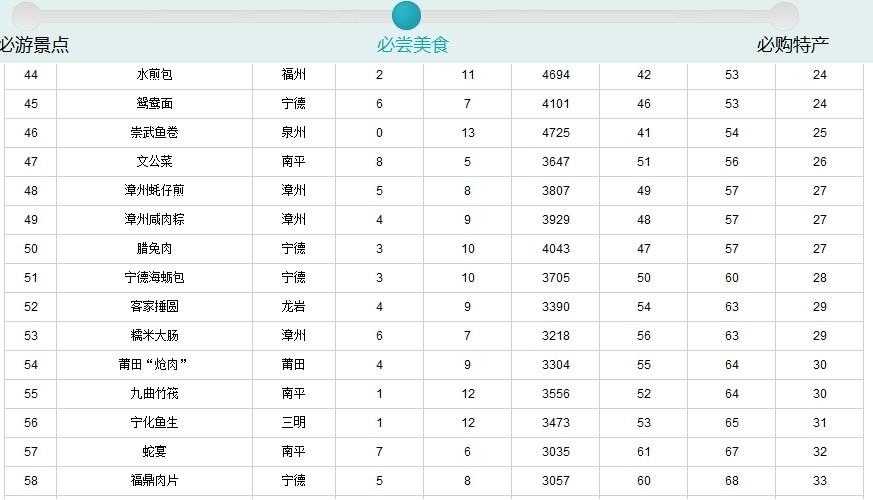Select the 九曲竹筏 entry in row 55
Image resolution: width=873 pixels, height=500 pixels.
[x=154, y=394]
